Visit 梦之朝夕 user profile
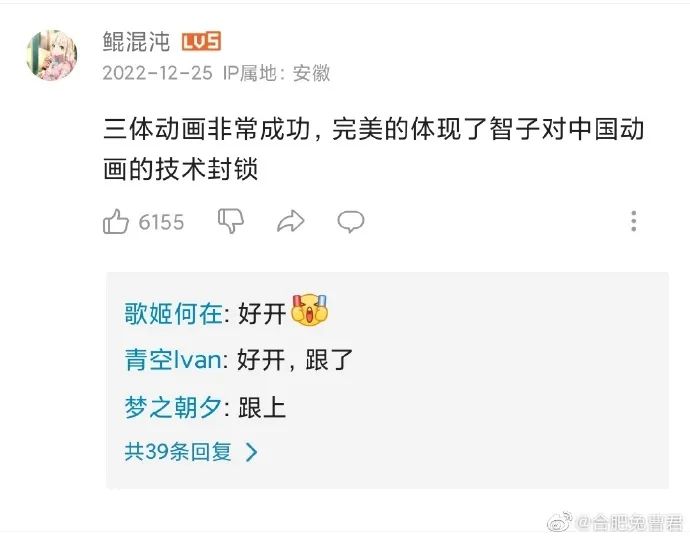 [x=173, y=407]
